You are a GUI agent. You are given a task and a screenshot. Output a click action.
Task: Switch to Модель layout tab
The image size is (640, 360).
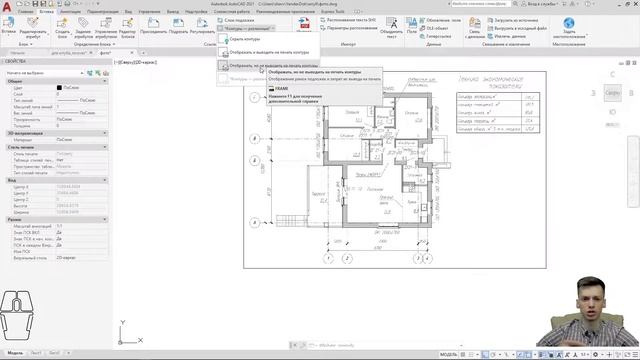coord(15,353)
